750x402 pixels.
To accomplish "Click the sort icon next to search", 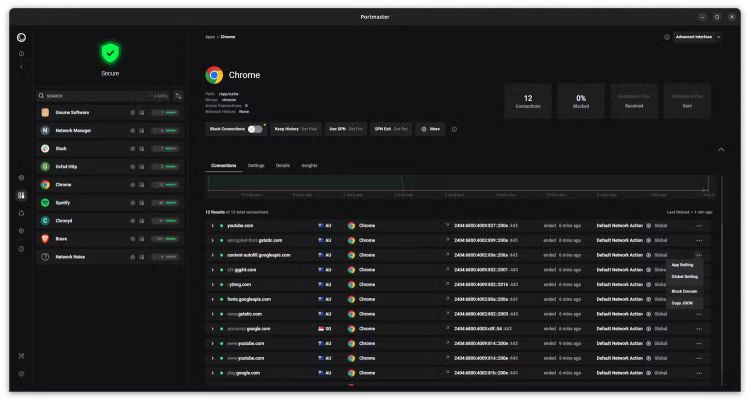I will [178, 96].
